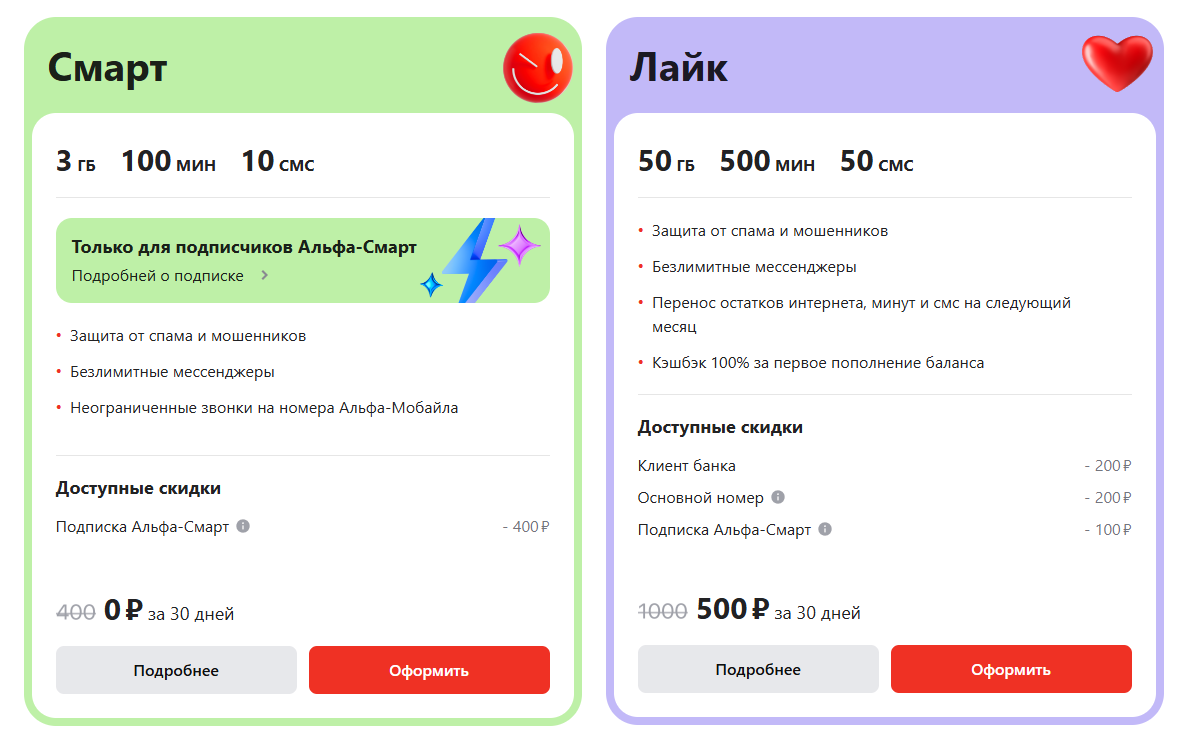Expand the chevron after Подробней о подписке

[264, 276]
